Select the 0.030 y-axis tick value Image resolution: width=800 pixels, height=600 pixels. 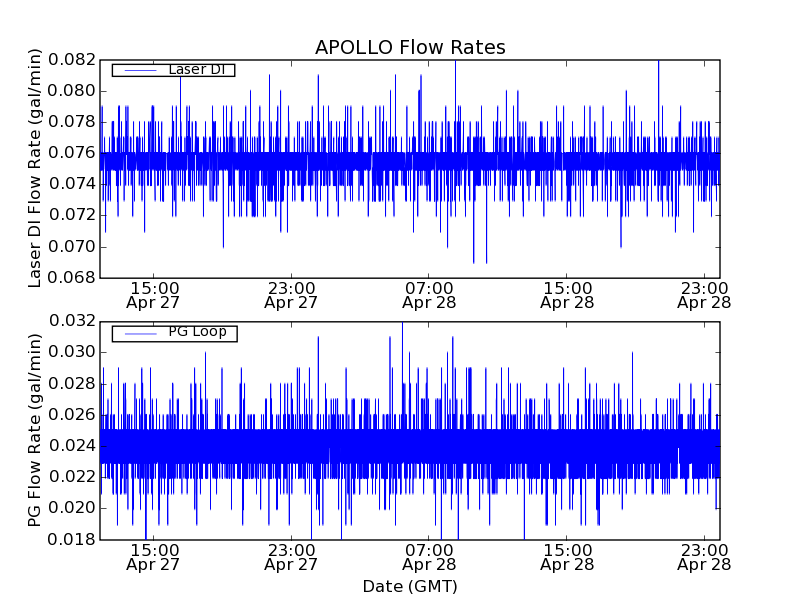[72, 352]
